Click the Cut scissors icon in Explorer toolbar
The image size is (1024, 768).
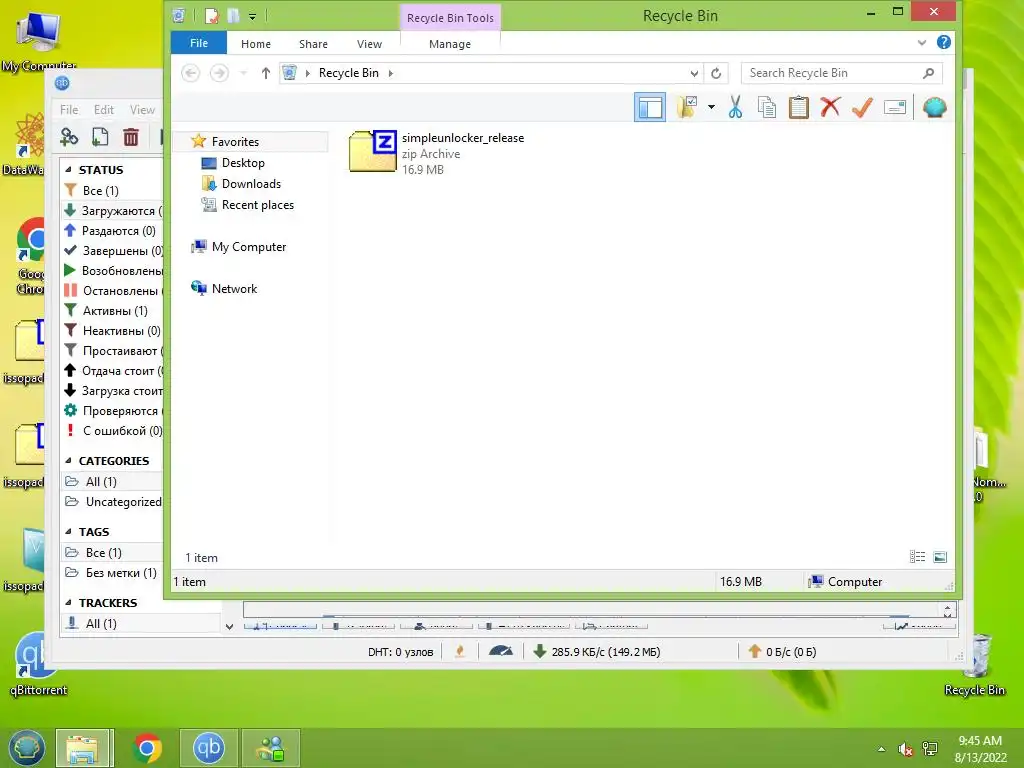pyautogui.click(x=735, y=107)
